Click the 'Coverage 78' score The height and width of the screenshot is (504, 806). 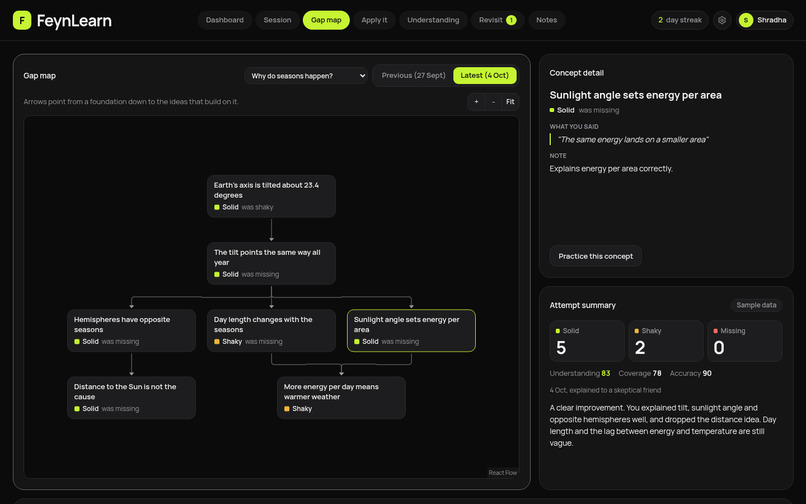(x=640, y=373)
